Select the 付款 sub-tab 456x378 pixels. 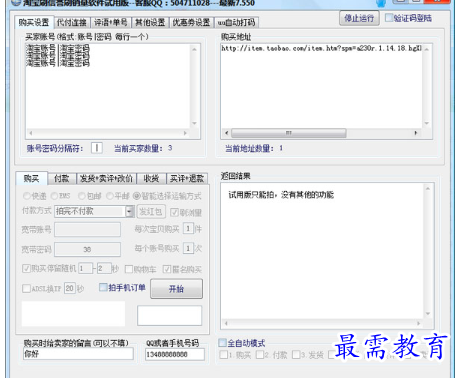coord(62,179)
